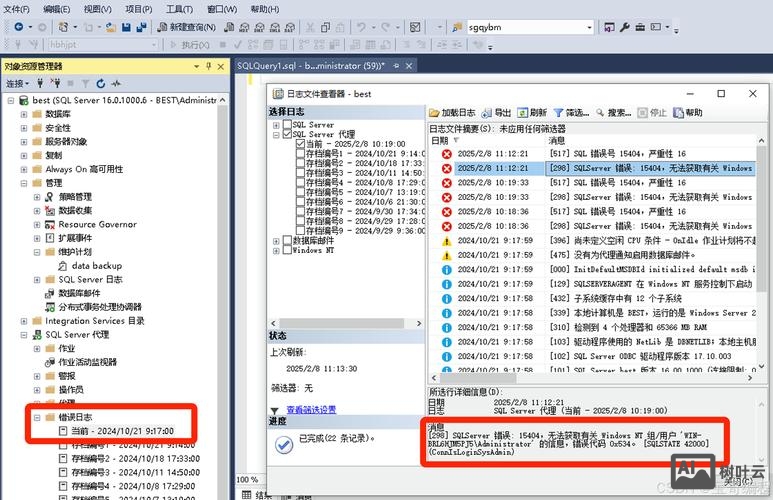Tick the SQL Server log checkbox
Viewport: 773px width, 500px height.
[287, 125]
